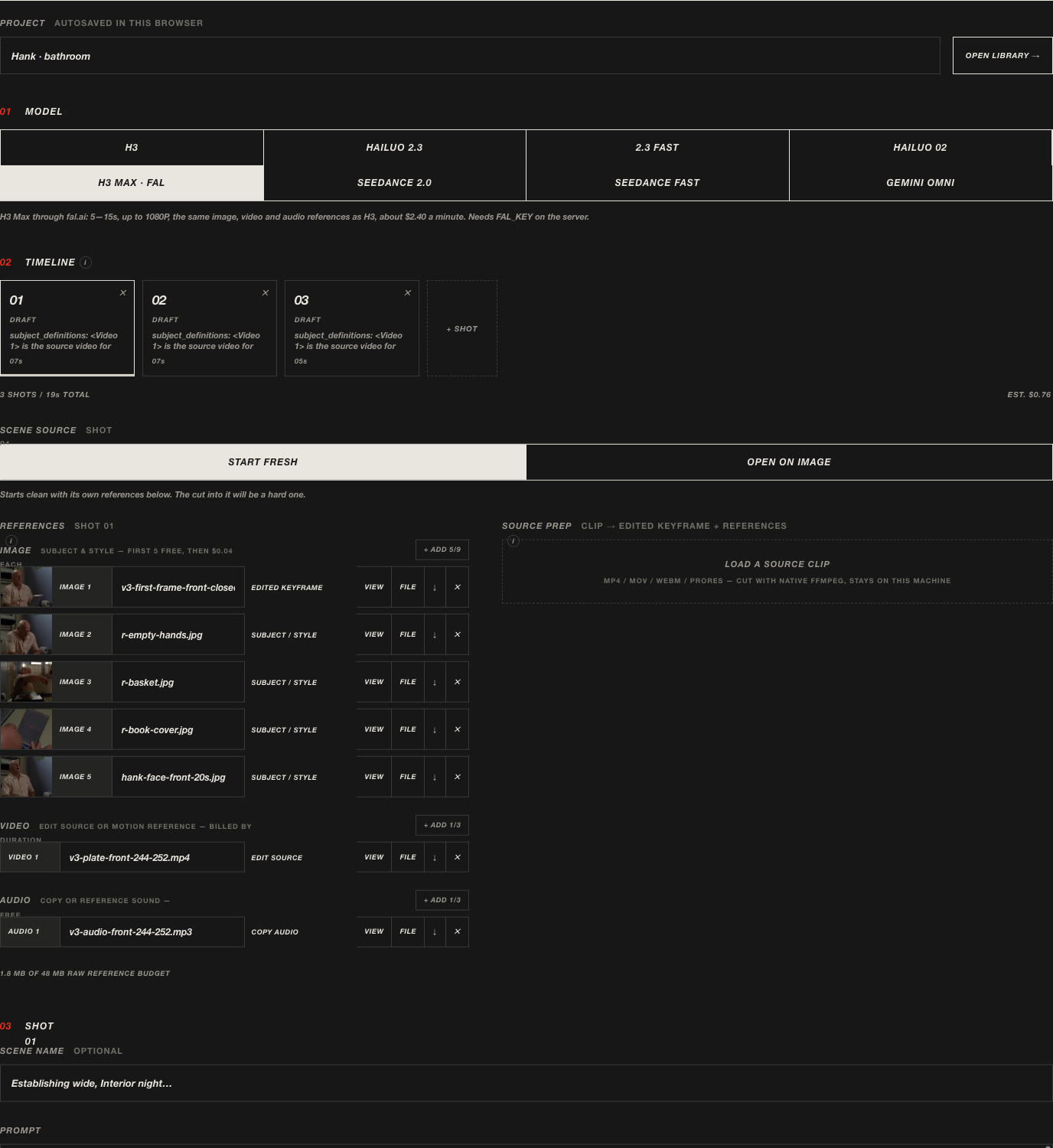
Task: Choose file for r-book-cover.jpg row
Action: [408, 729]
